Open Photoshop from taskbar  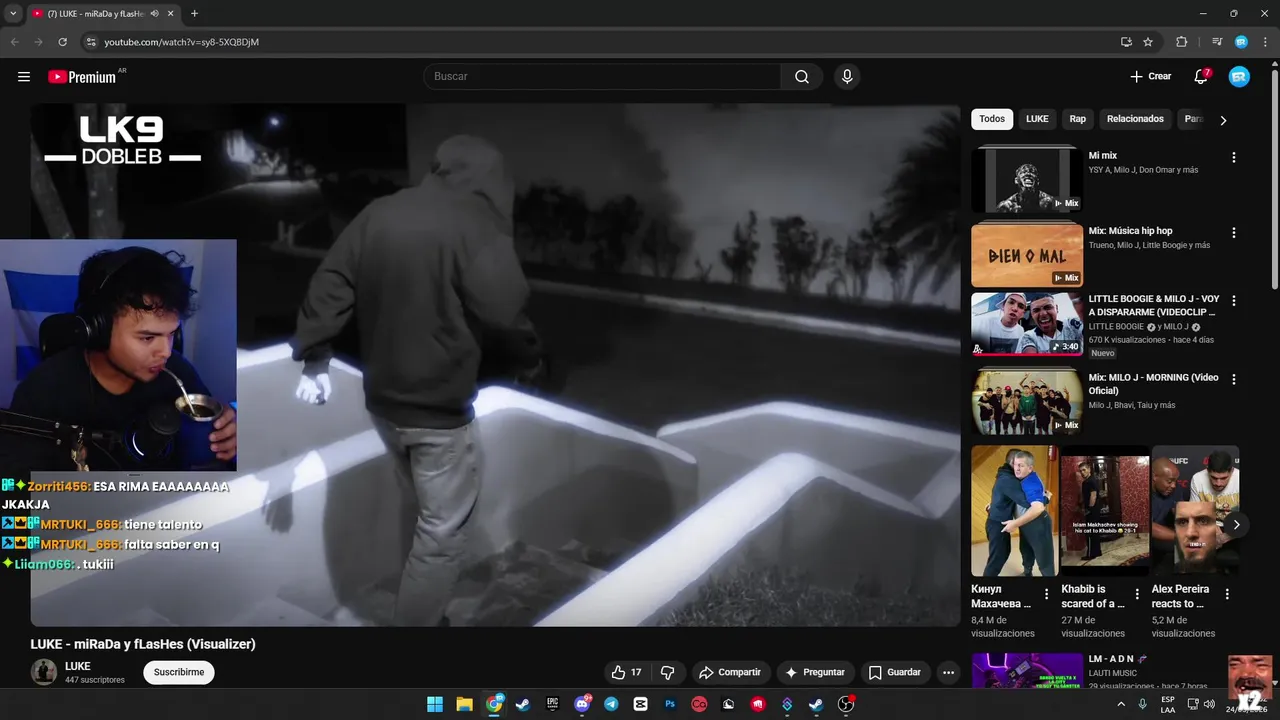click(x=670, y=704)
